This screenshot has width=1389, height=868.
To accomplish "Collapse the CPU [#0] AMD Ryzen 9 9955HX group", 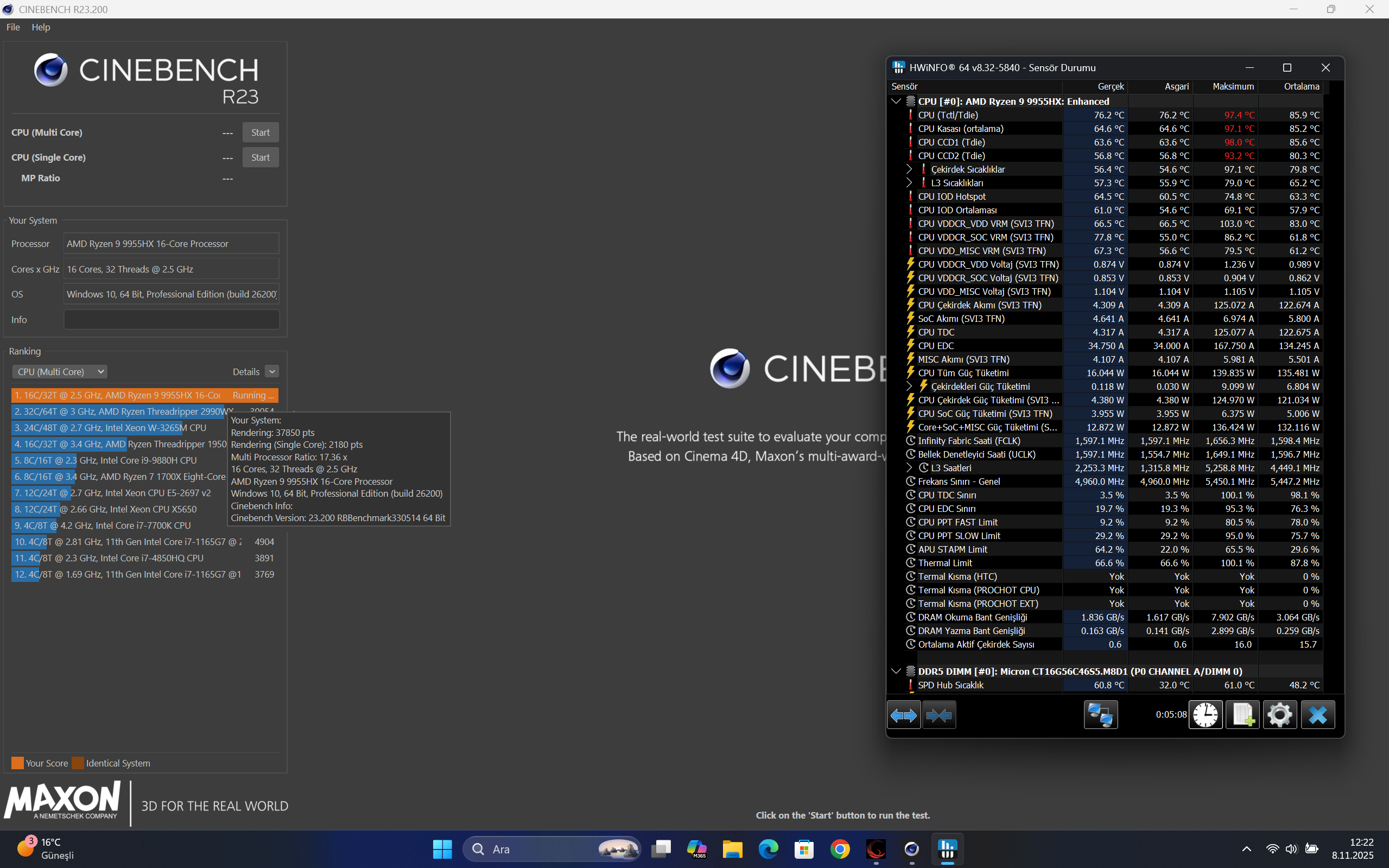I will coord(896,102).
